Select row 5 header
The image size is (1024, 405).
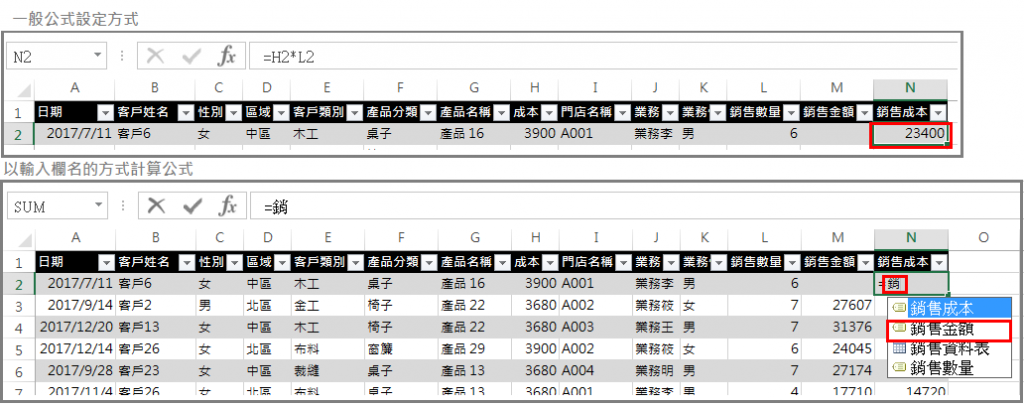[x=19, y=349]
